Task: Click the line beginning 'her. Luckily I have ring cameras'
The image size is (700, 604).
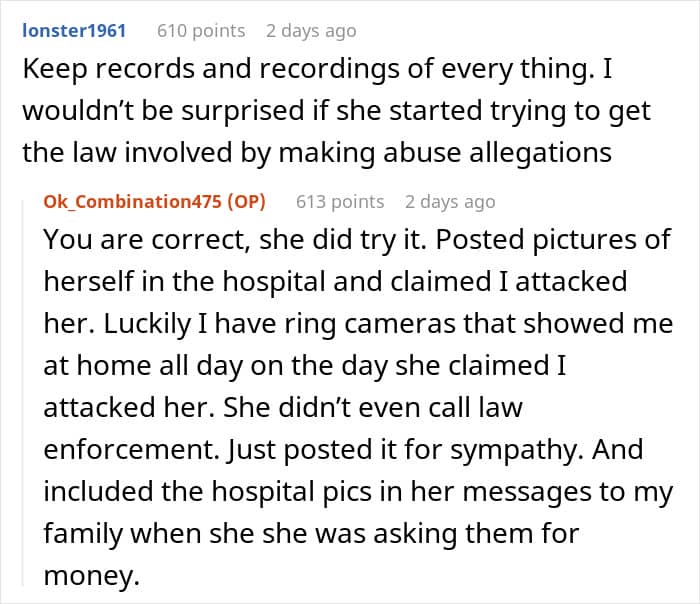Action: tap(358, 325)
